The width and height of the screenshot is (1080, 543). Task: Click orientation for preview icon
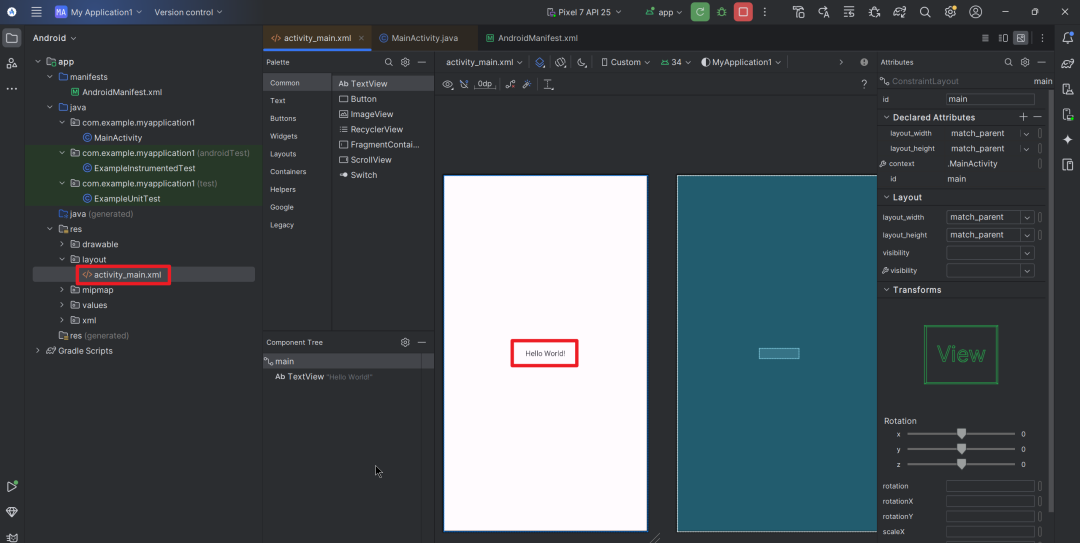(561, 62)
